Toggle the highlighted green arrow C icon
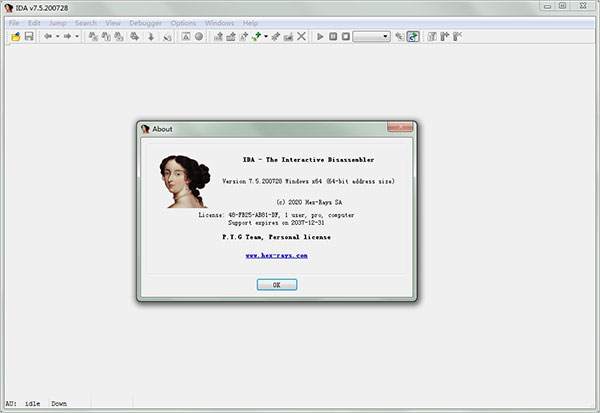The width and height of the screenshot is (600, 413). click(413, 36)
